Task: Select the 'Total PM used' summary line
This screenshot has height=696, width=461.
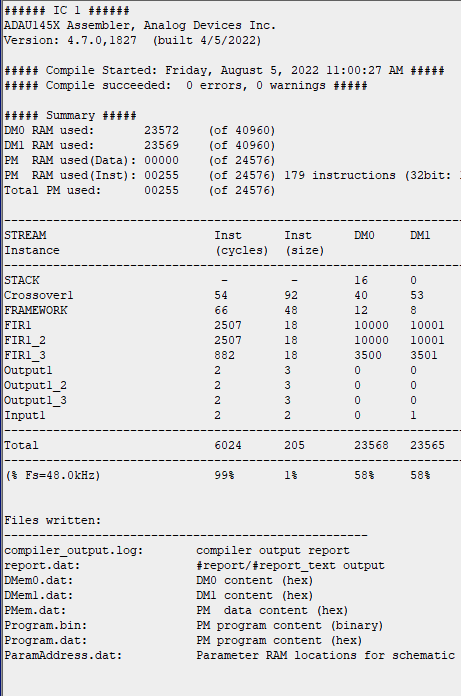Action: point(140,190)
